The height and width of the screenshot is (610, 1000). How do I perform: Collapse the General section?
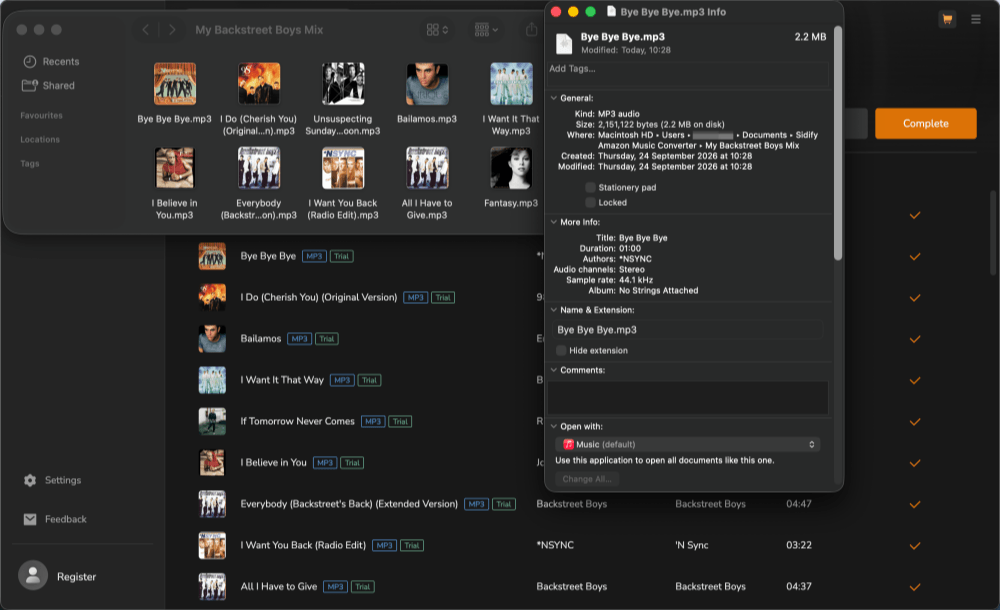point(554,98)
